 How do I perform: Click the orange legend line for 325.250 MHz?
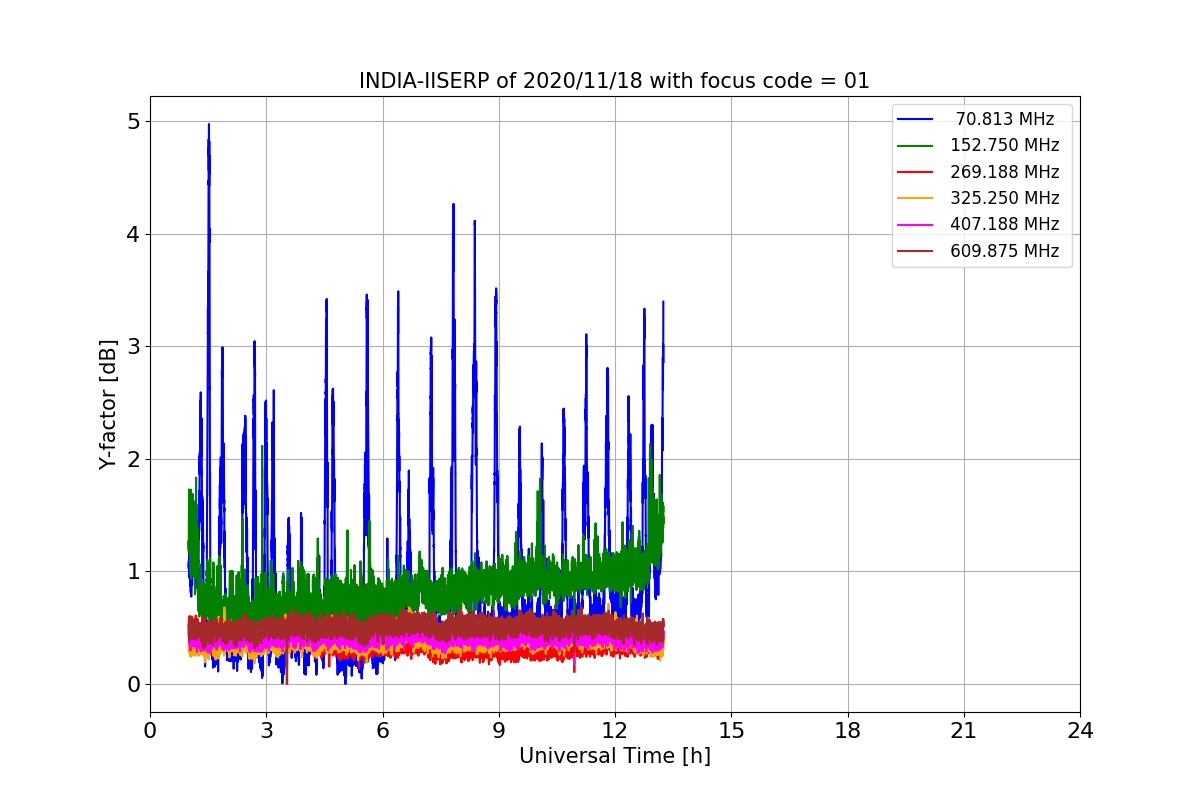point(916,198)
